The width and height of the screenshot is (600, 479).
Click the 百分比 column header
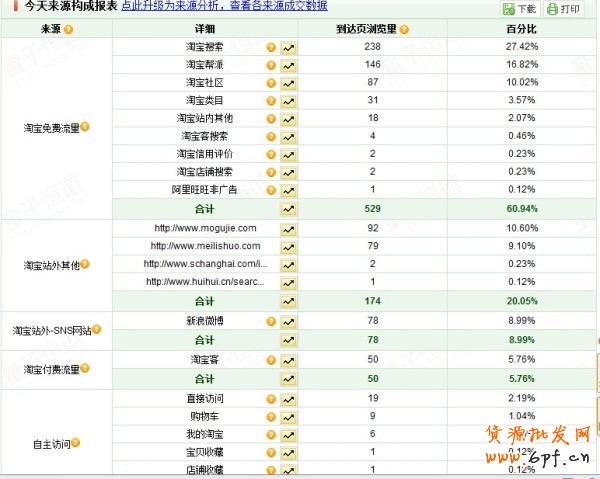point(522,29)
